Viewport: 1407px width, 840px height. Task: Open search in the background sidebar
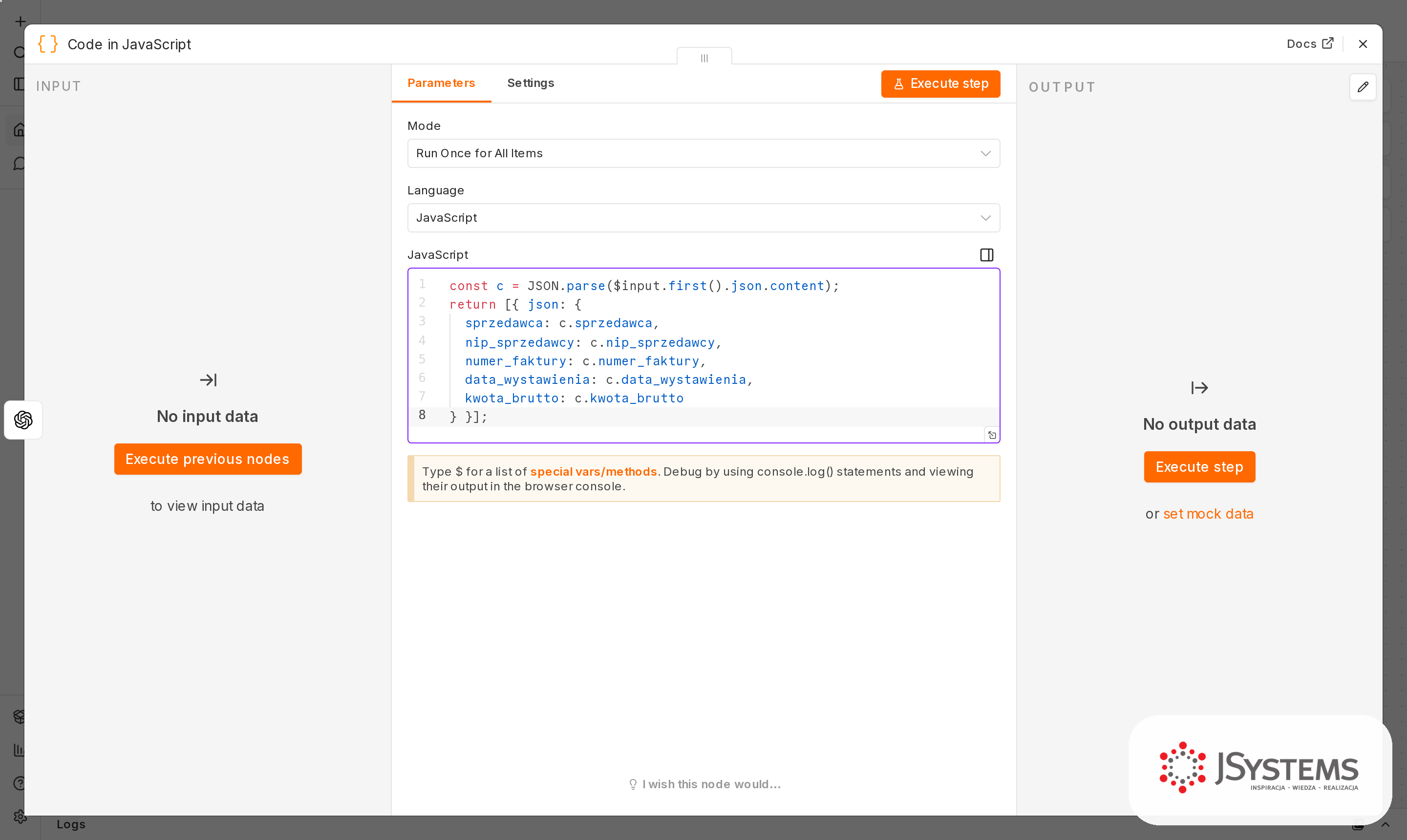pyautogui.click(x=19, y=53)
